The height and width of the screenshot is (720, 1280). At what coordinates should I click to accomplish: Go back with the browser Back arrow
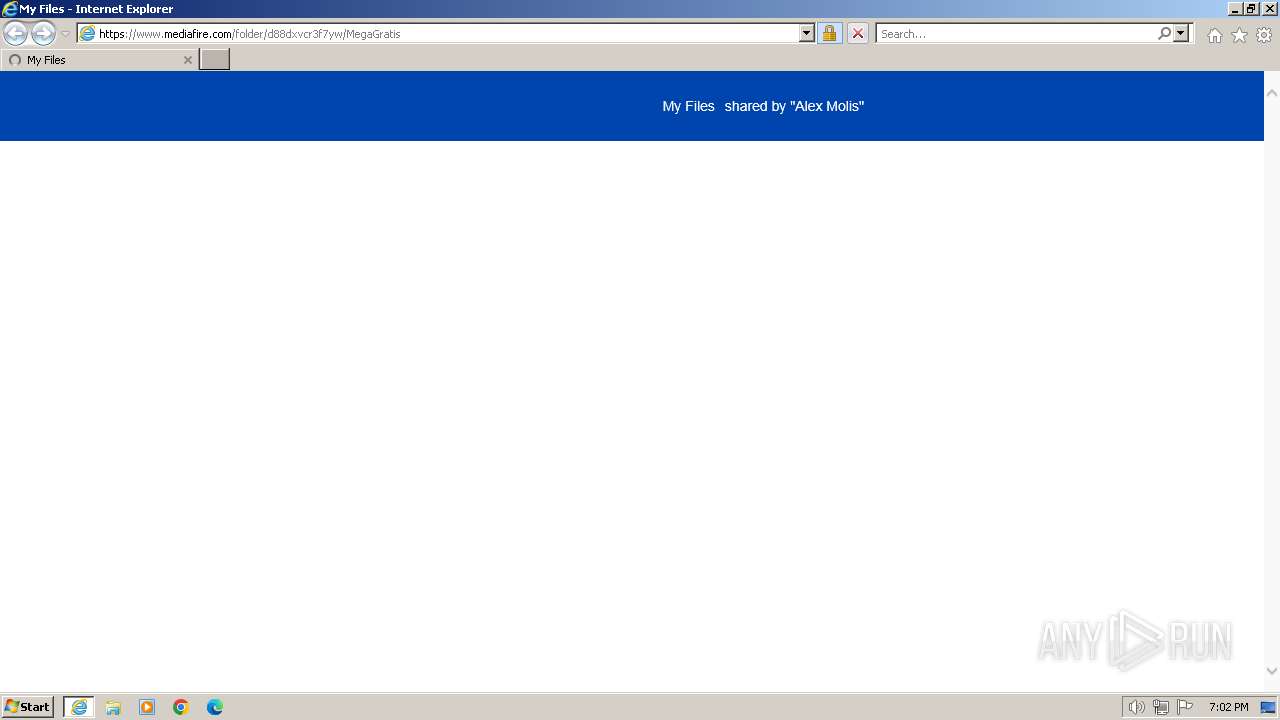click(x=15, y=33)
